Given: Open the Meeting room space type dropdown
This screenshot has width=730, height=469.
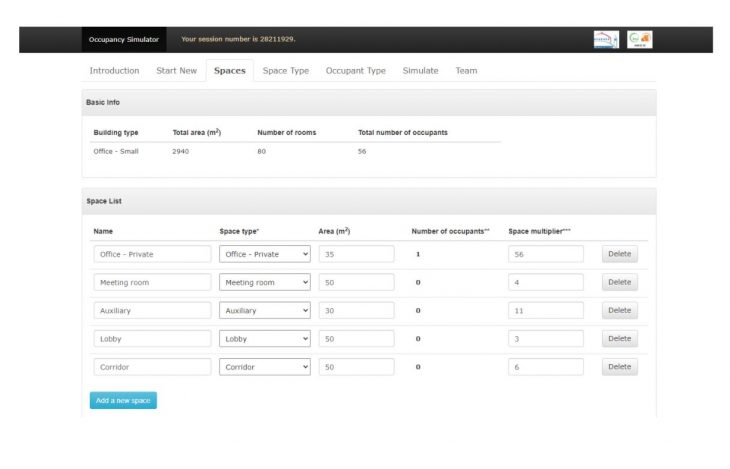Looking at the screenshot, I should (265, 282).
